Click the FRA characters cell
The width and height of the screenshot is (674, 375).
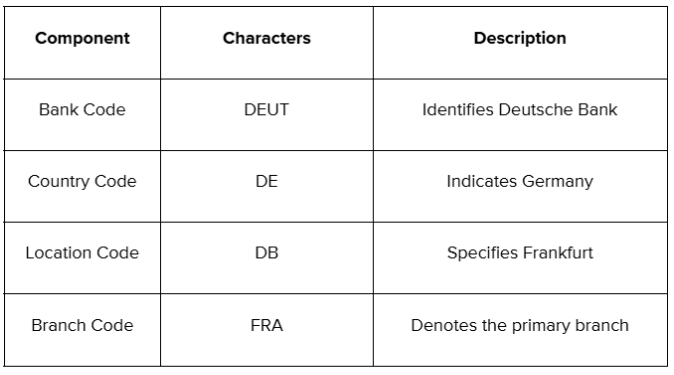click(267, 326)
